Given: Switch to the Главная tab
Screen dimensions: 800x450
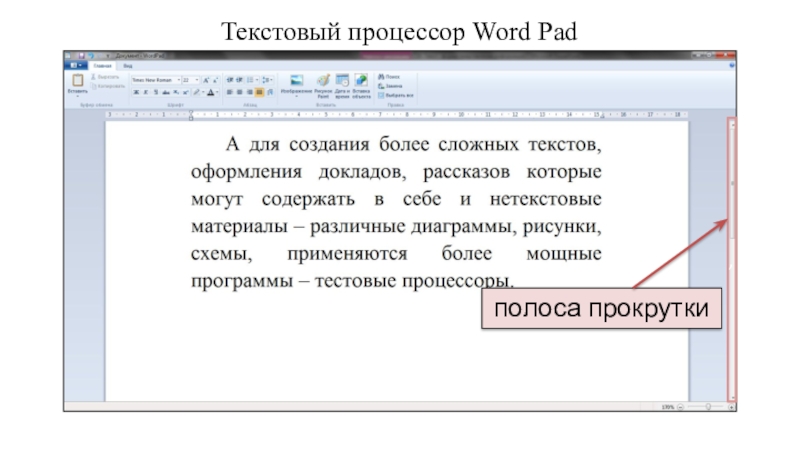Looking at the screenshot, I should (x=103, y=66).
